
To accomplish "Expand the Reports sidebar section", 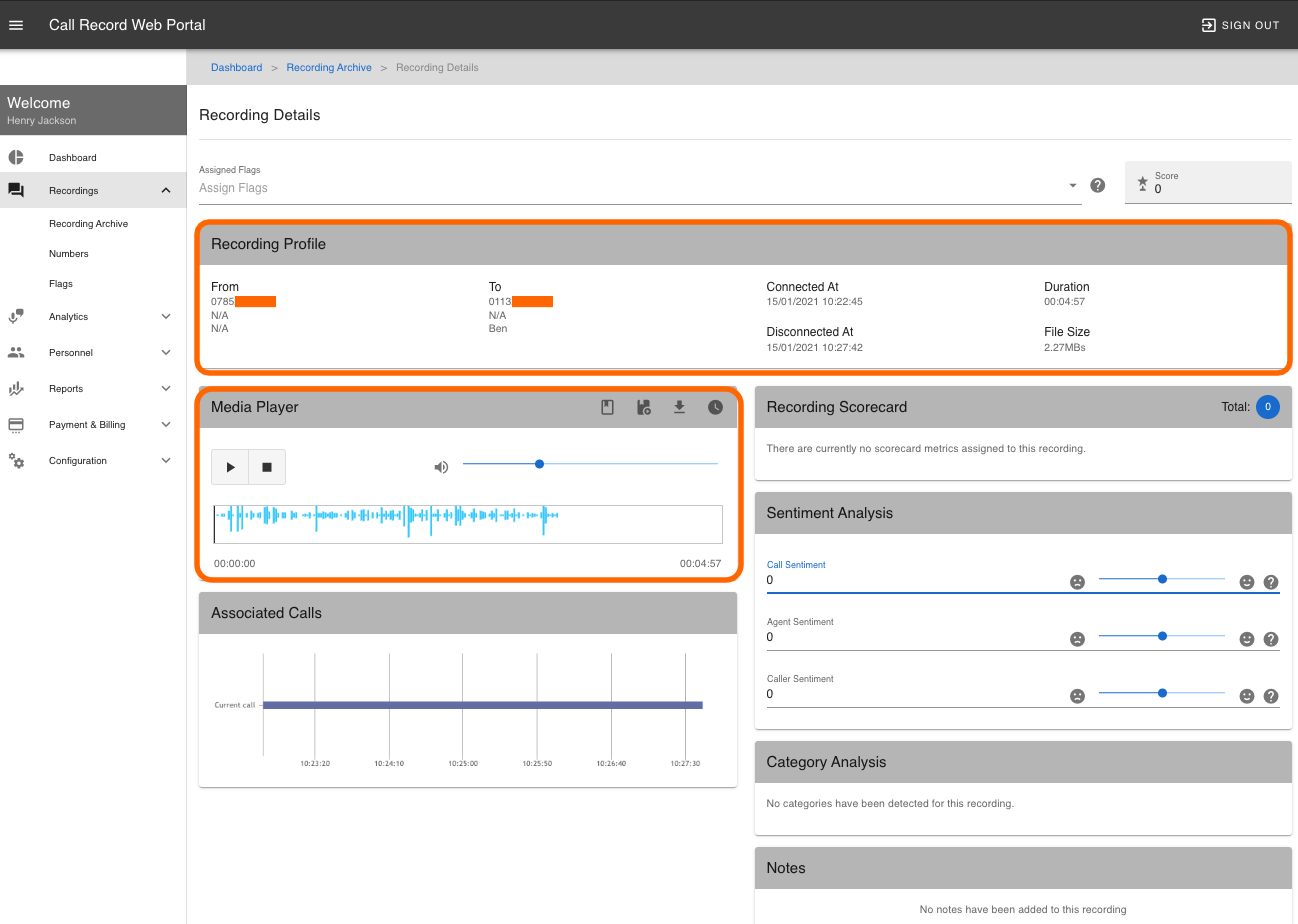I will pos(93,389).
